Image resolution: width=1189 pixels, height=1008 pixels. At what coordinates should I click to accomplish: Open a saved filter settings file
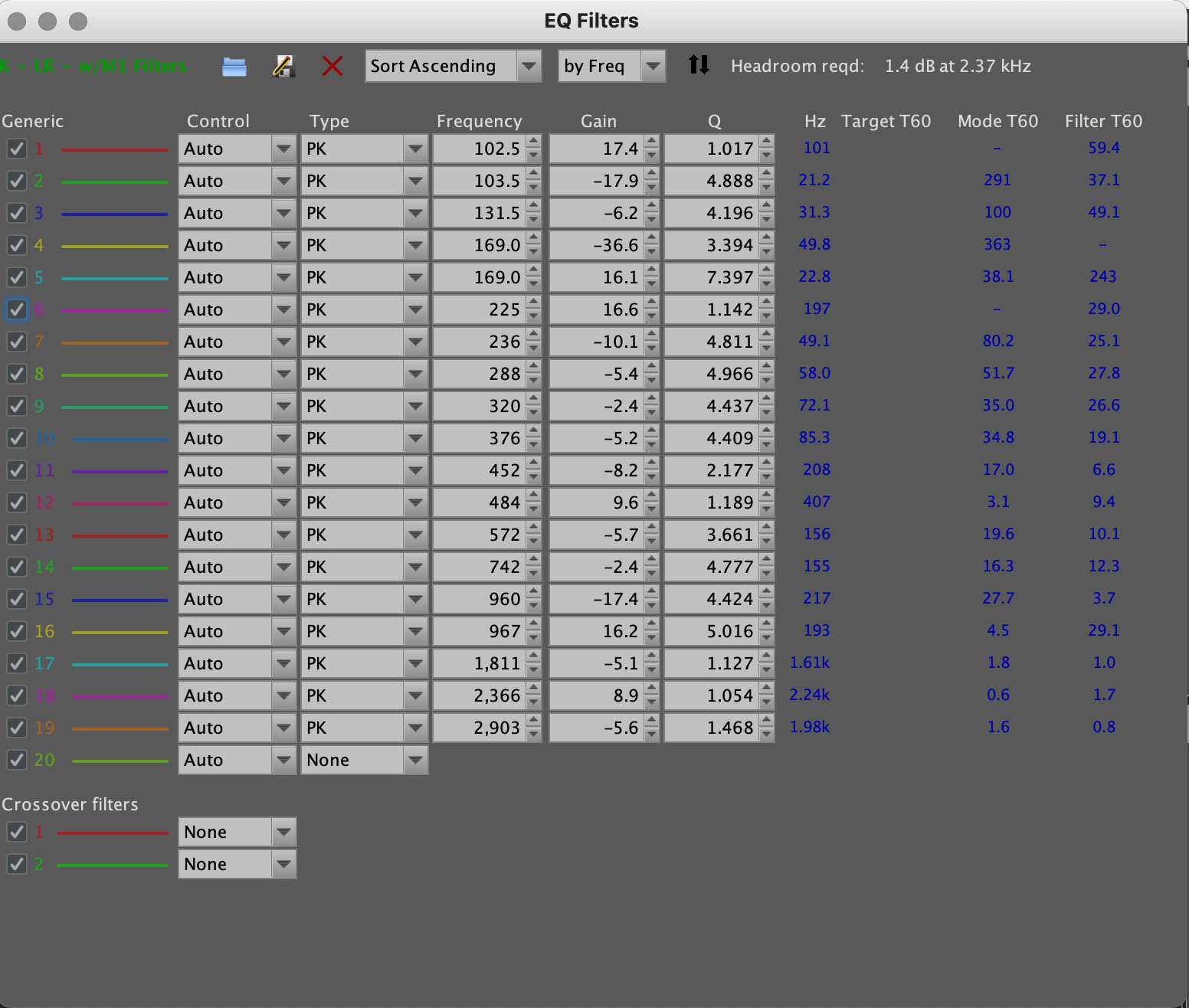pyautogui.click(x=234, y=66)
